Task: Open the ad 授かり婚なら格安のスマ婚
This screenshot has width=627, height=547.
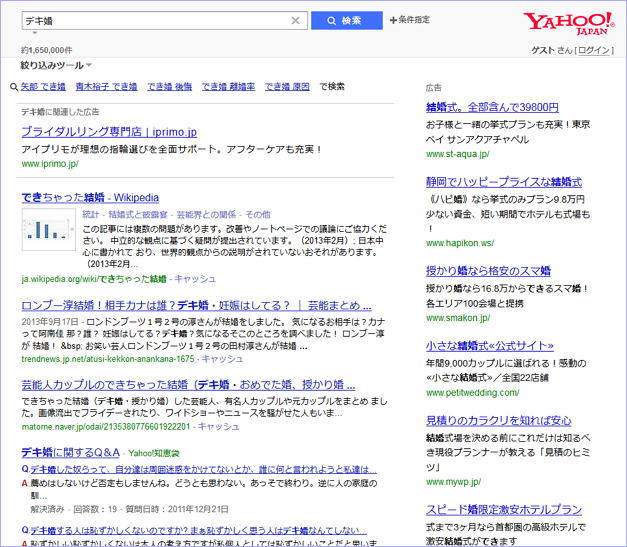Action: [x=488, y=271]
